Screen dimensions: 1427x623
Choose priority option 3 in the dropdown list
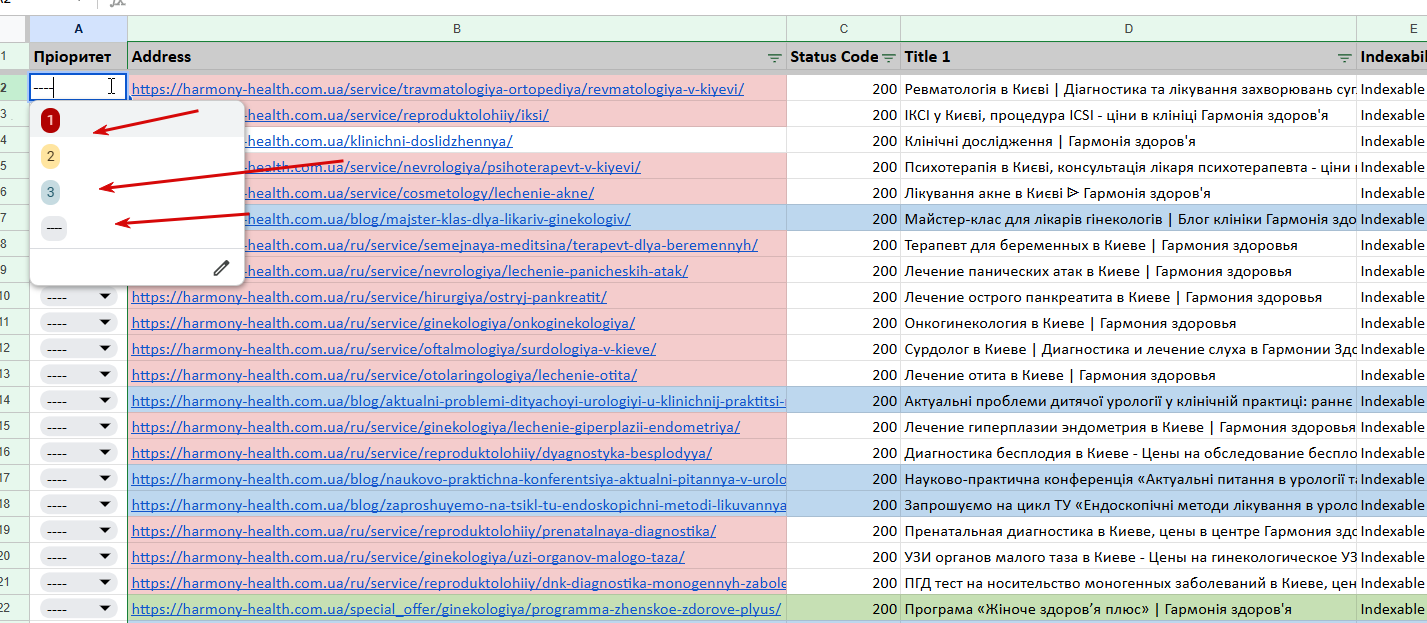(x=50, y=191)
